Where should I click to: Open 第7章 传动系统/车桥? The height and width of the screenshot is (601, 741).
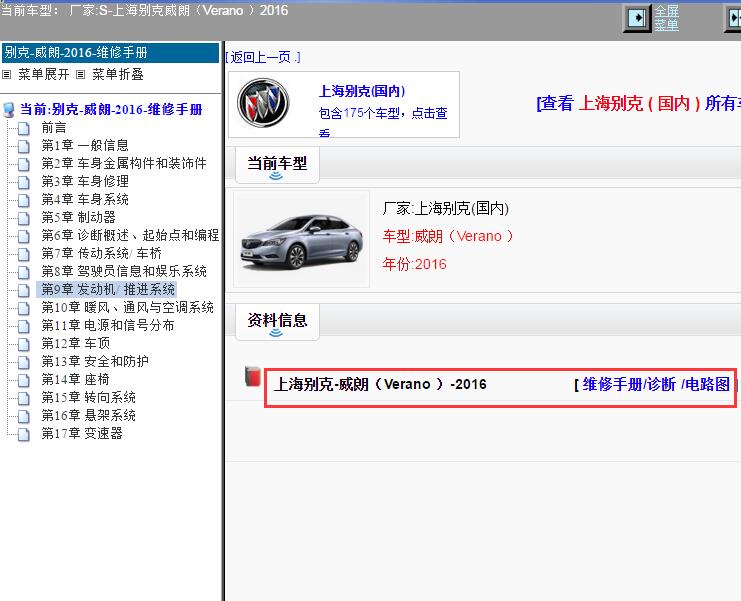(x=102, y=253)
